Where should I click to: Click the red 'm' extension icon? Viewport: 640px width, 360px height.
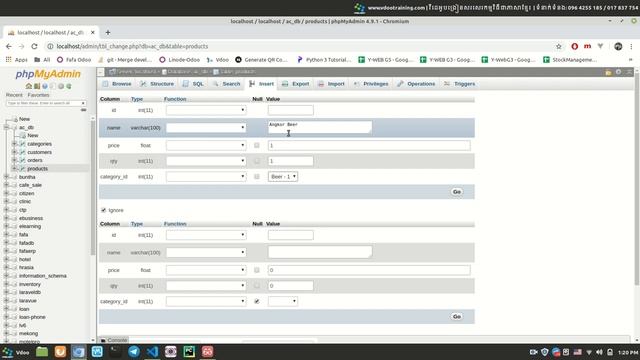pyautogui.click(x=587, y=47)
